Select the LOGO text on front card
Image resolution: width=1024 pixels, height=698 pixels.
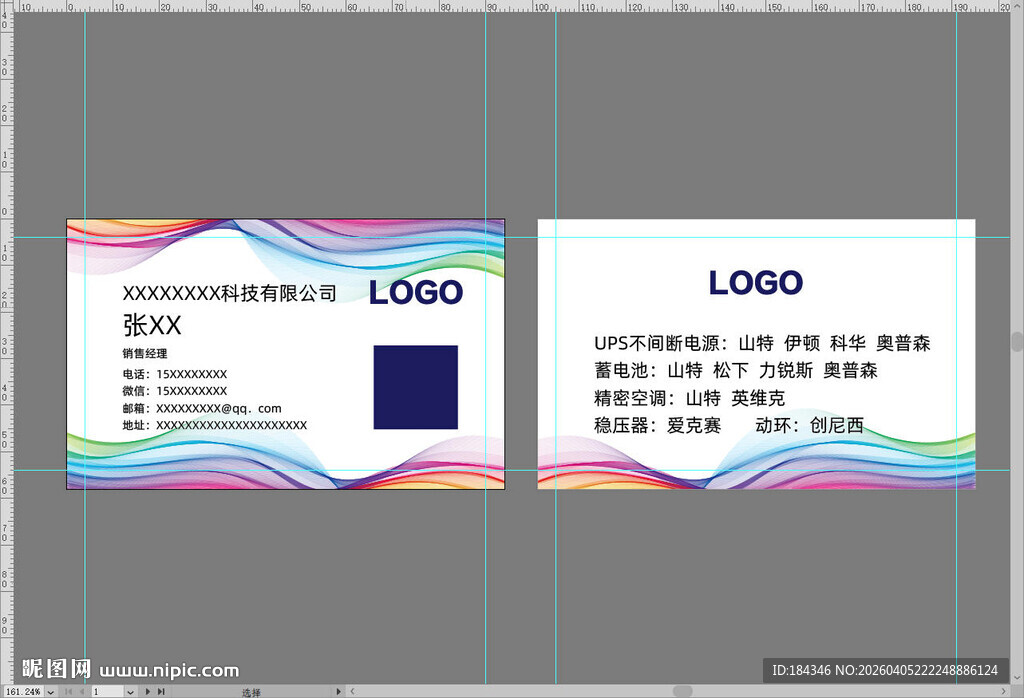click(416, 292)
